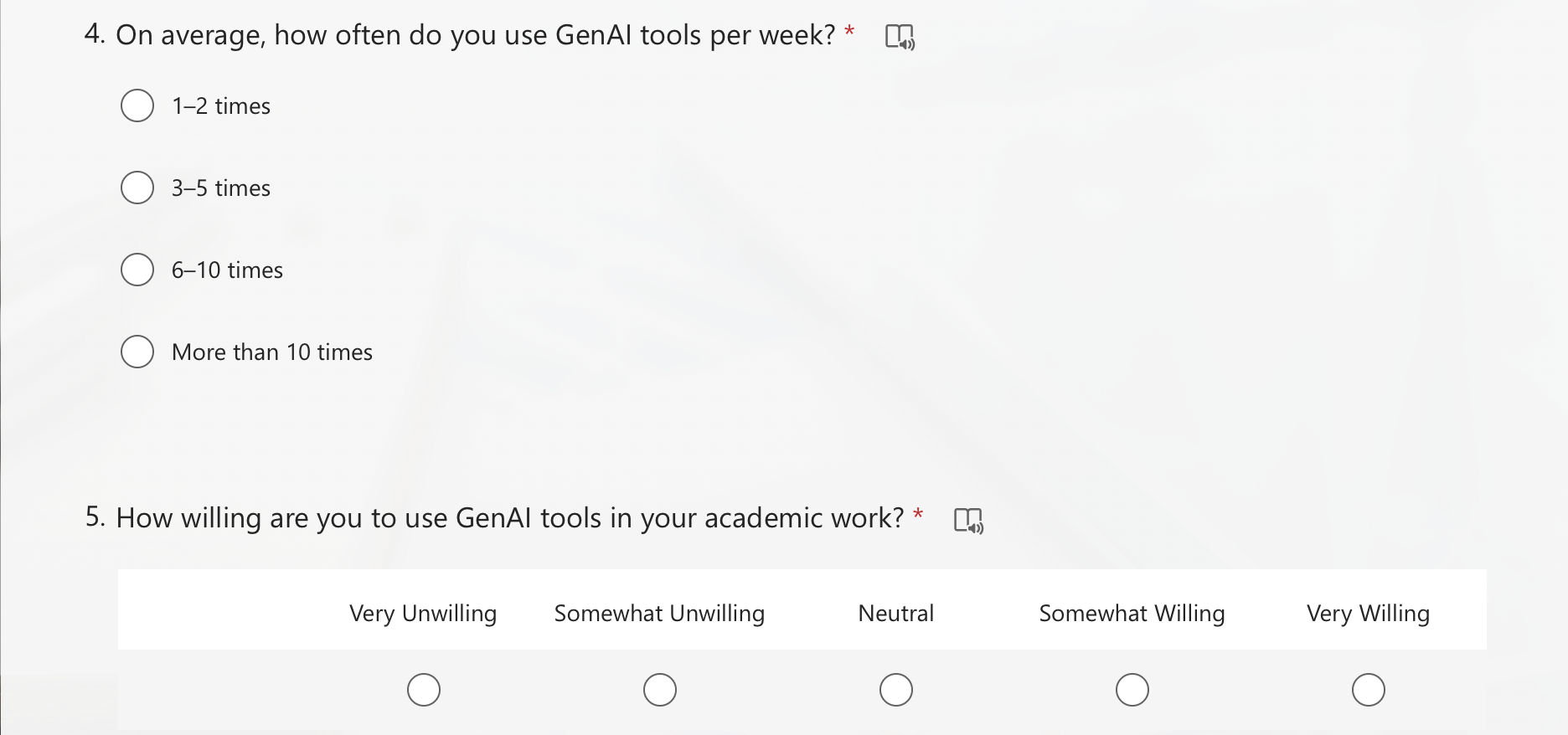Click the "Very Willing" column header
This screenshot has height=735, width=1568.
[1368, 614]
